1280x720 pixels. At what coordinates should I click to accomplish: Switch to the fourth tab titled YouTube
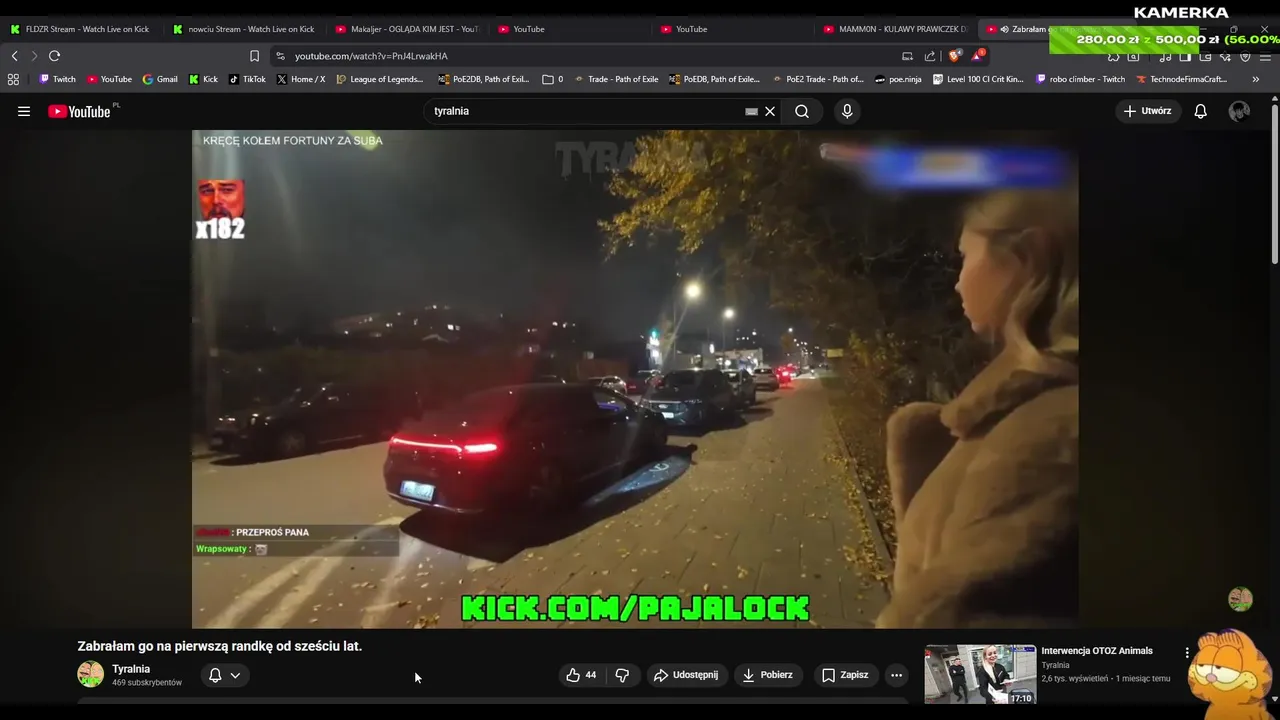point(570,29)
